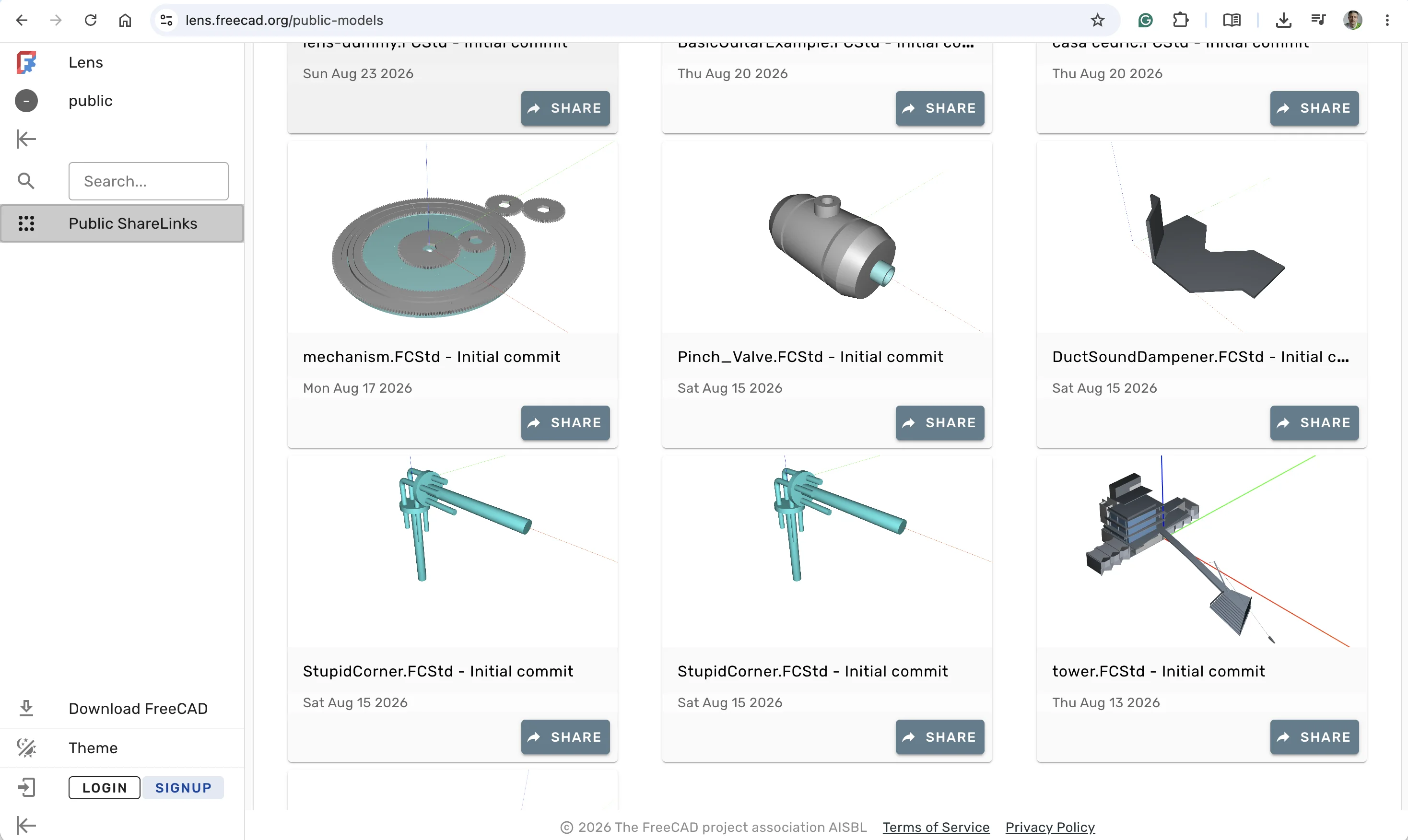This screenshot has width=1408, height=840.
Task: Click the Public ShareLinks grid icon
Action: click(26, 223)
